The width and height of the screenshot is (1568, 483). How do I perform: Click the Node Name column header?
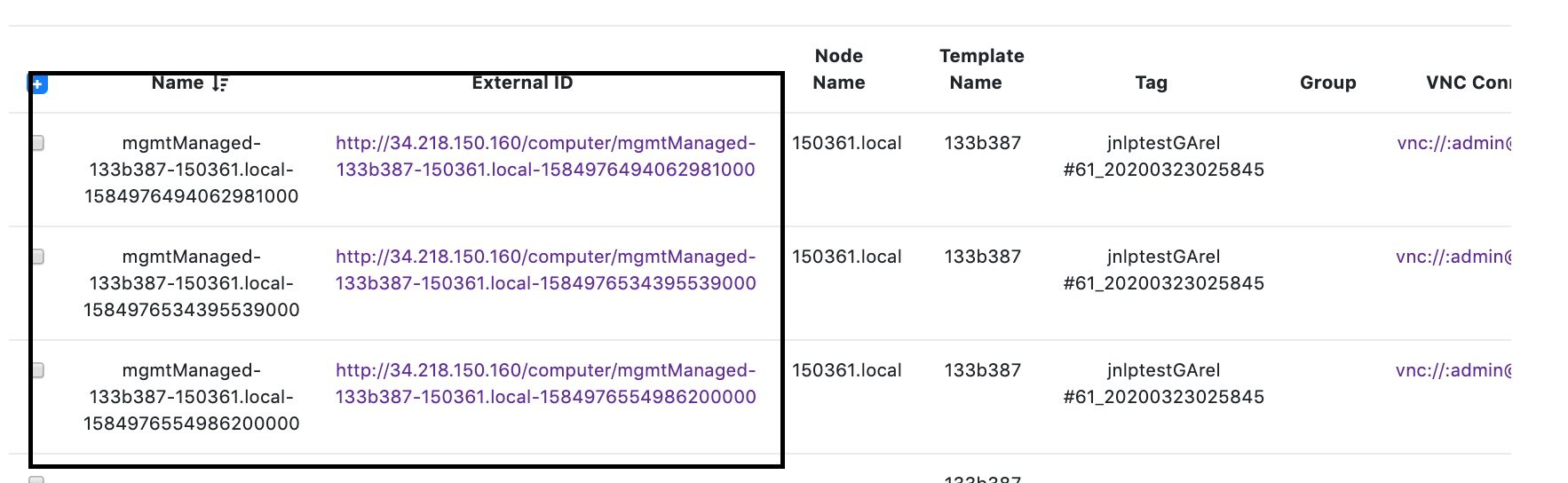click(839, 69)
